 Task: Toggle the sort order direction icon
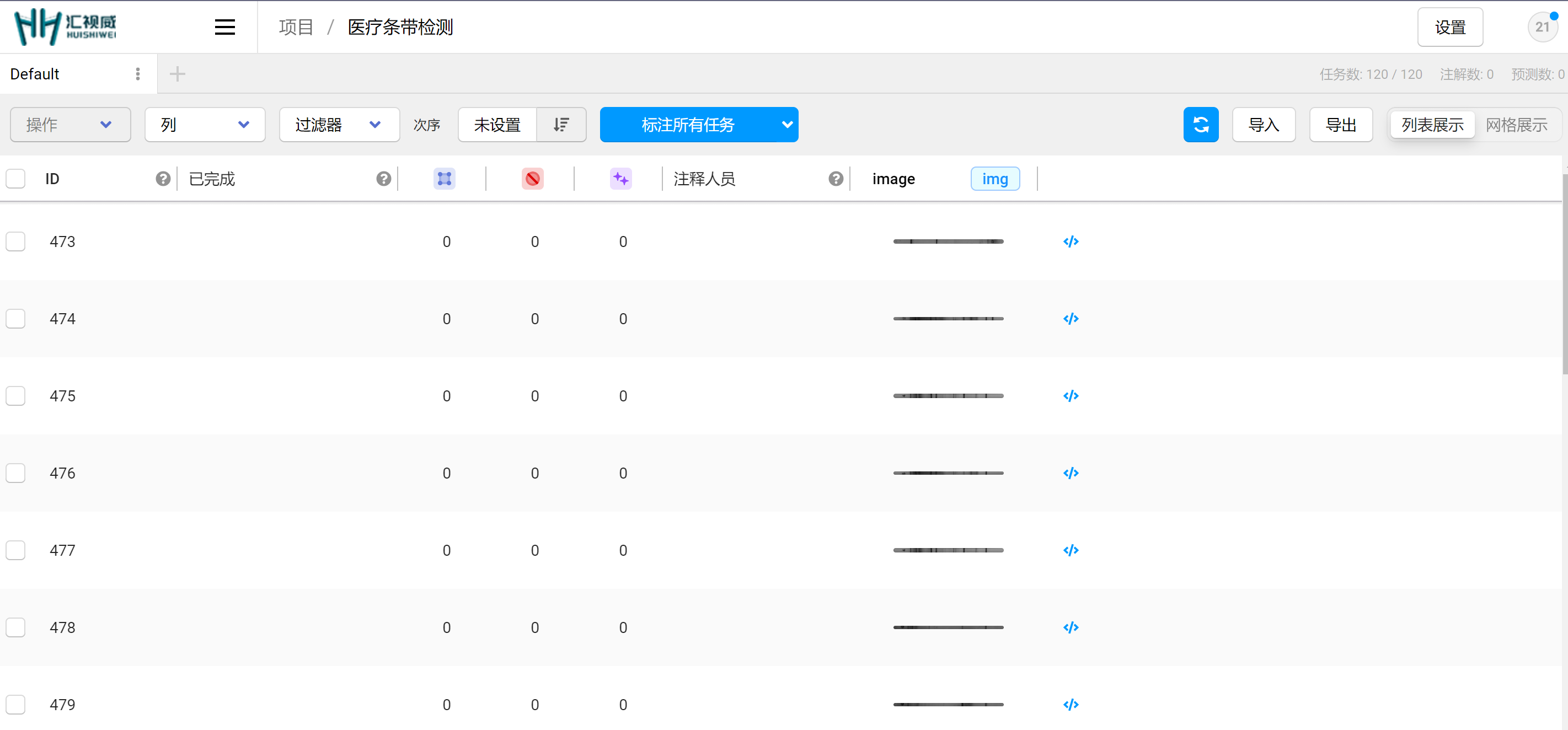click(560, 125)
